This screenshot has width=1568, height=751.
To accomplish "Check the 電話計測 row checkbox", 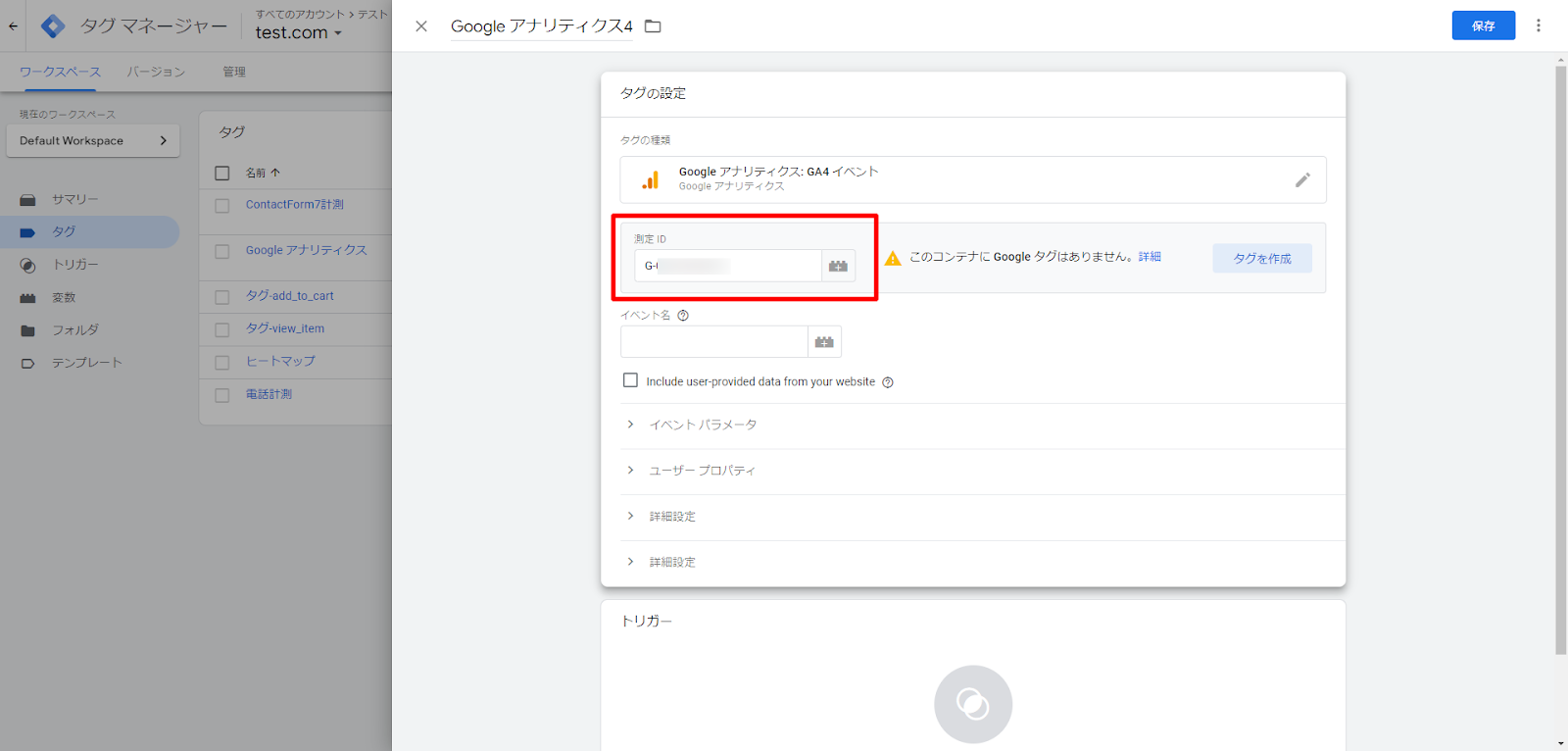I will click(x=222, y=395).
